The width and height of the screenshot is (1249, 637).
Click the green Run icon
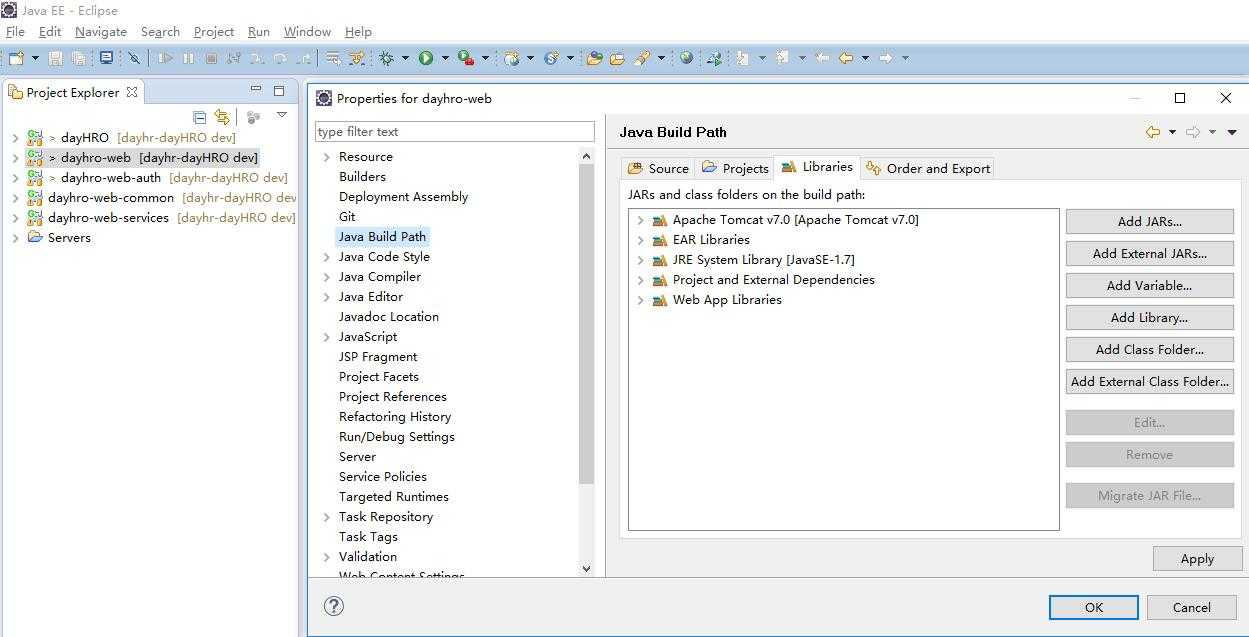pyautogui.click(x=426, y=59)
